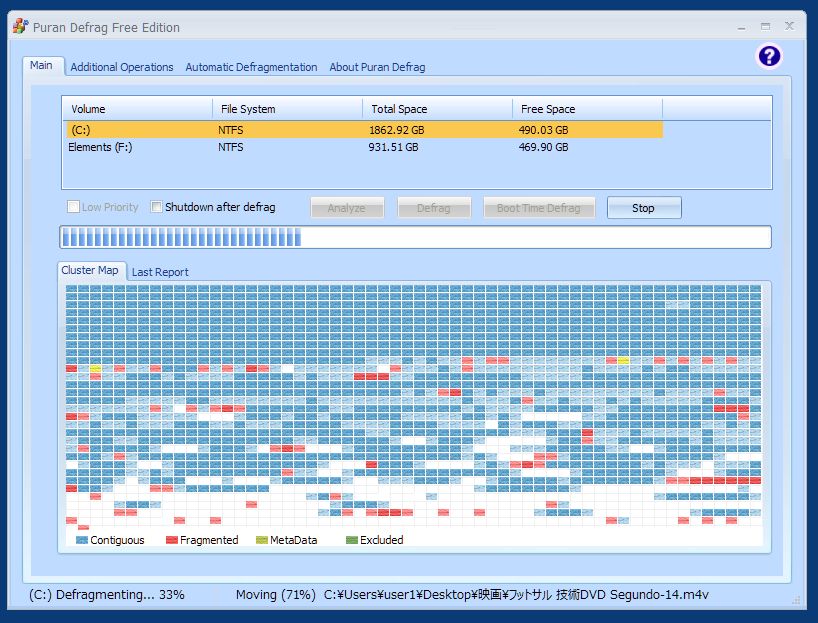The height and width of the screenshot is (623, 818).
Task: Click the 490.03 GB free space value
Action: tap(543, 130)
